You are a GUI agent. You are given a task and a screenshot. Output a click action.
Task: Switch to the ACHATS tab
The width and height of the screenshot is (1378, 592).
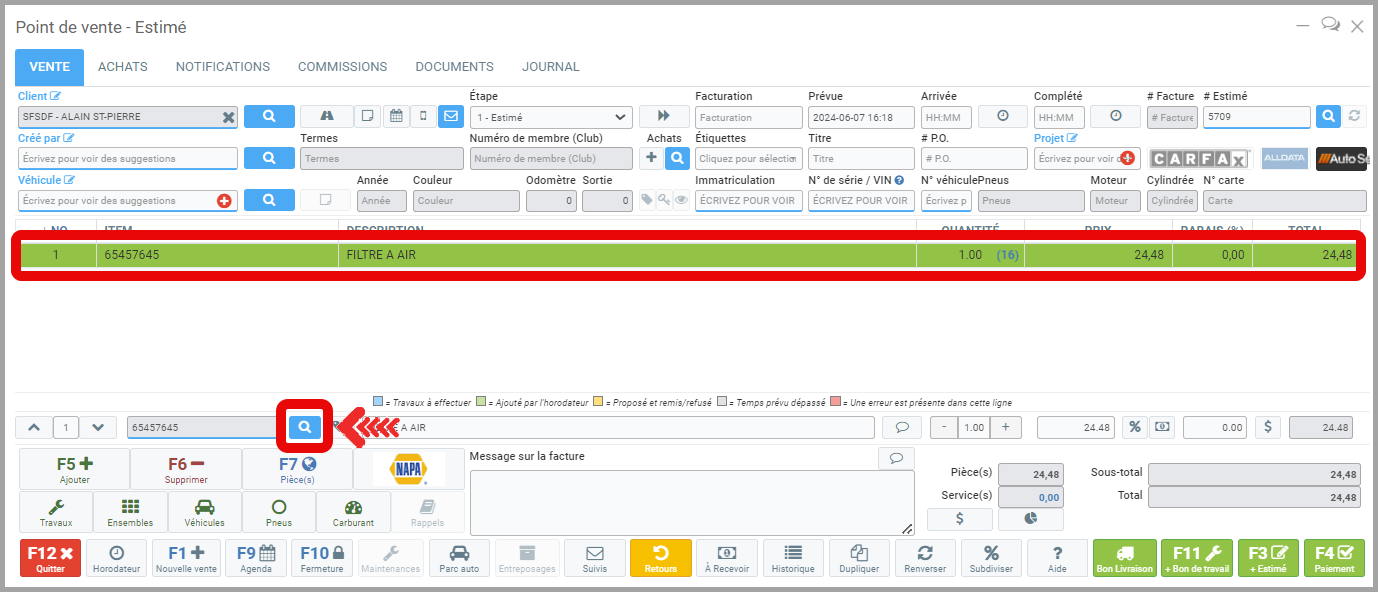pyautogui.click(x=122, y=67)
